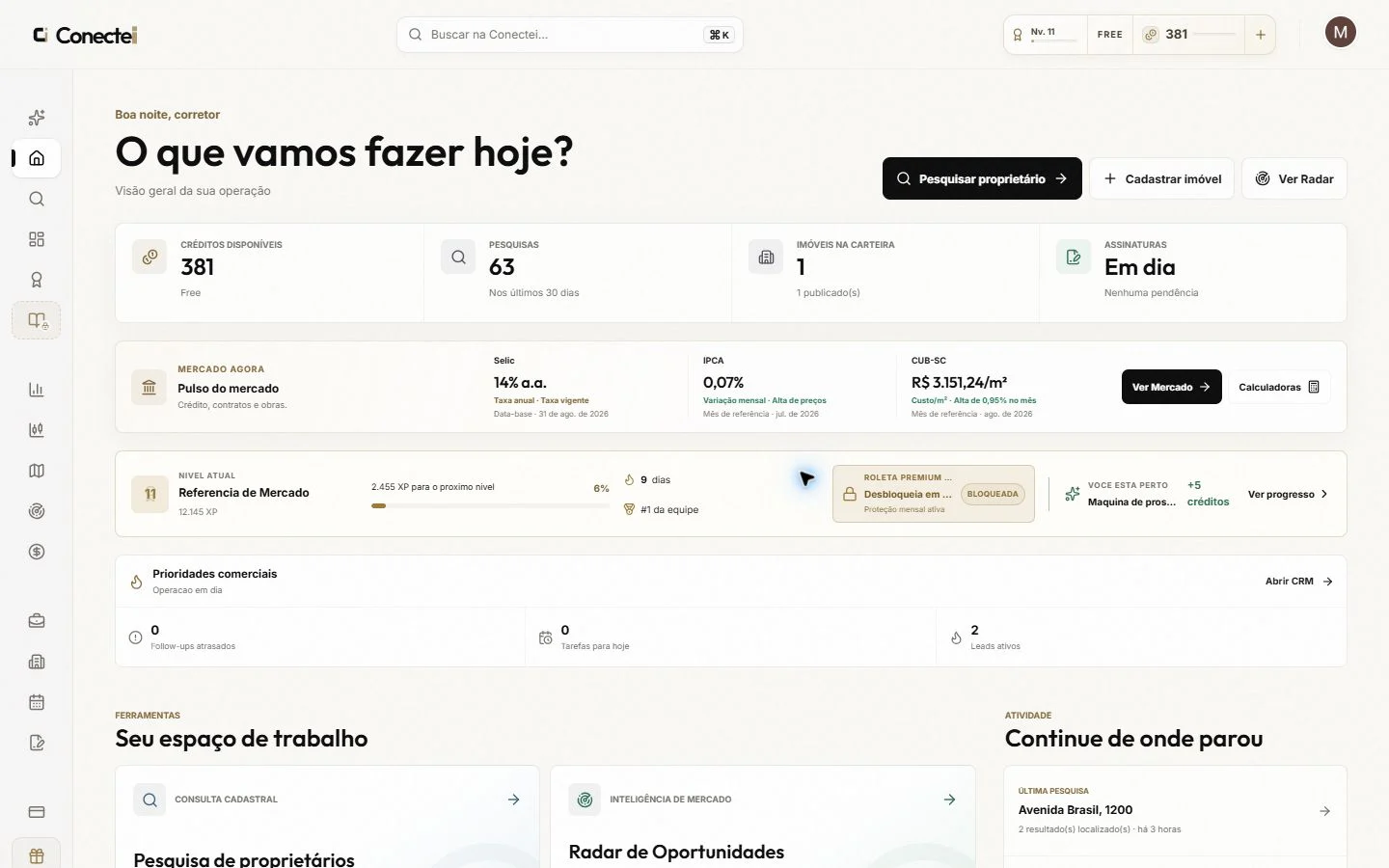Viewport: 1389px width, 868px height.
Task: Open the briefcase sidebar icon
Action: coord(37,621)
